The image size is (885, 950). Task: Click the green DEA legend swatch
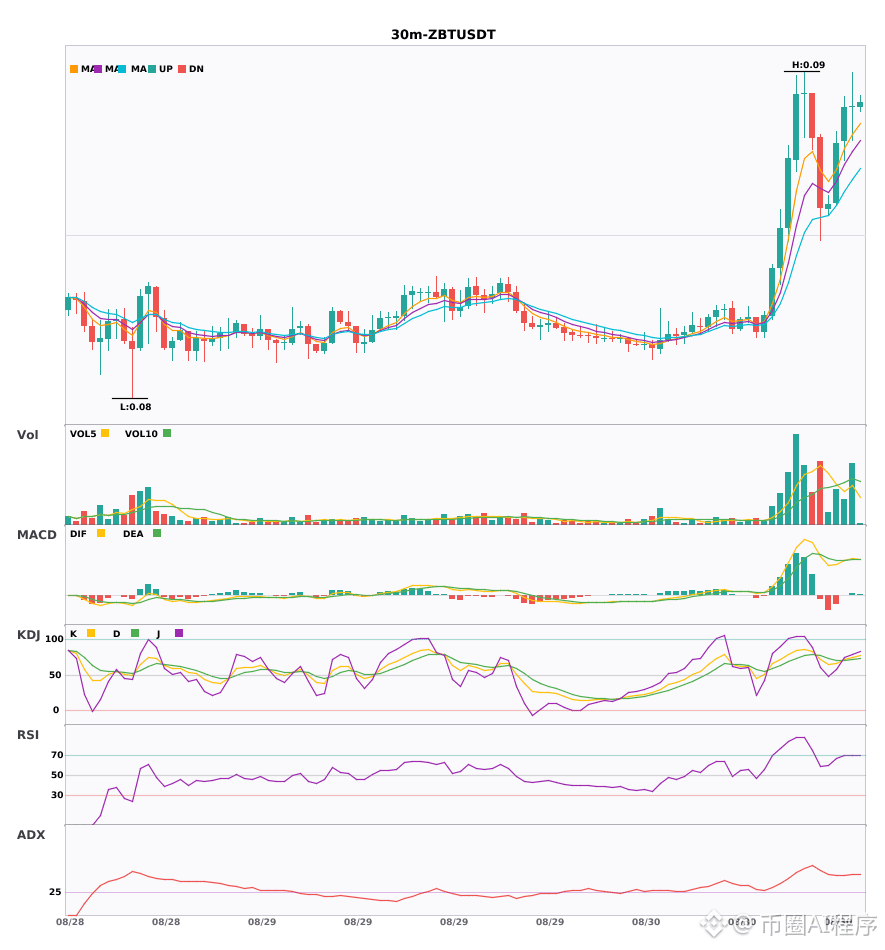pyautogui.click(x=157, y=533)
